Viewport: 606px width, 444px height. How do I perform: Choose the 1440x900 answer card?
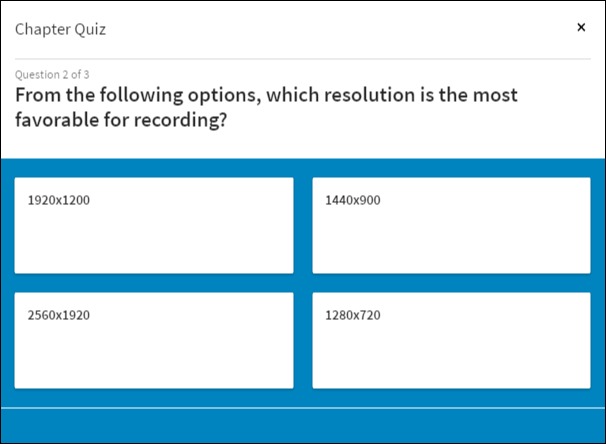pyautogui.click(x=451, y=225)
